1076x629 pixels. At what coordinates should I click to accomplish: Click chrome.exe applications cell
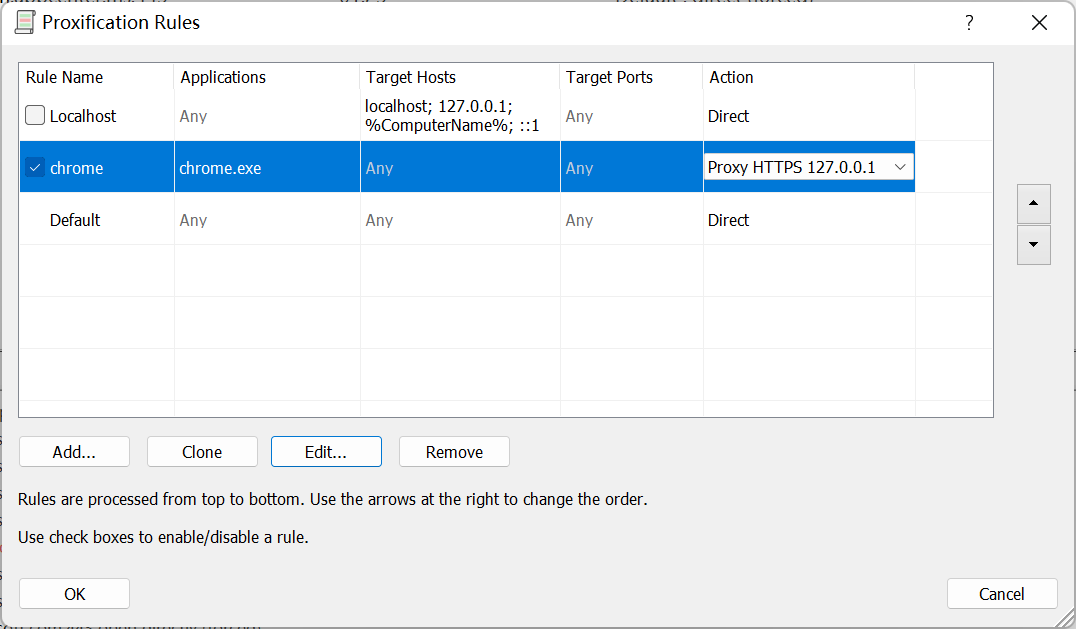point(220,168)
